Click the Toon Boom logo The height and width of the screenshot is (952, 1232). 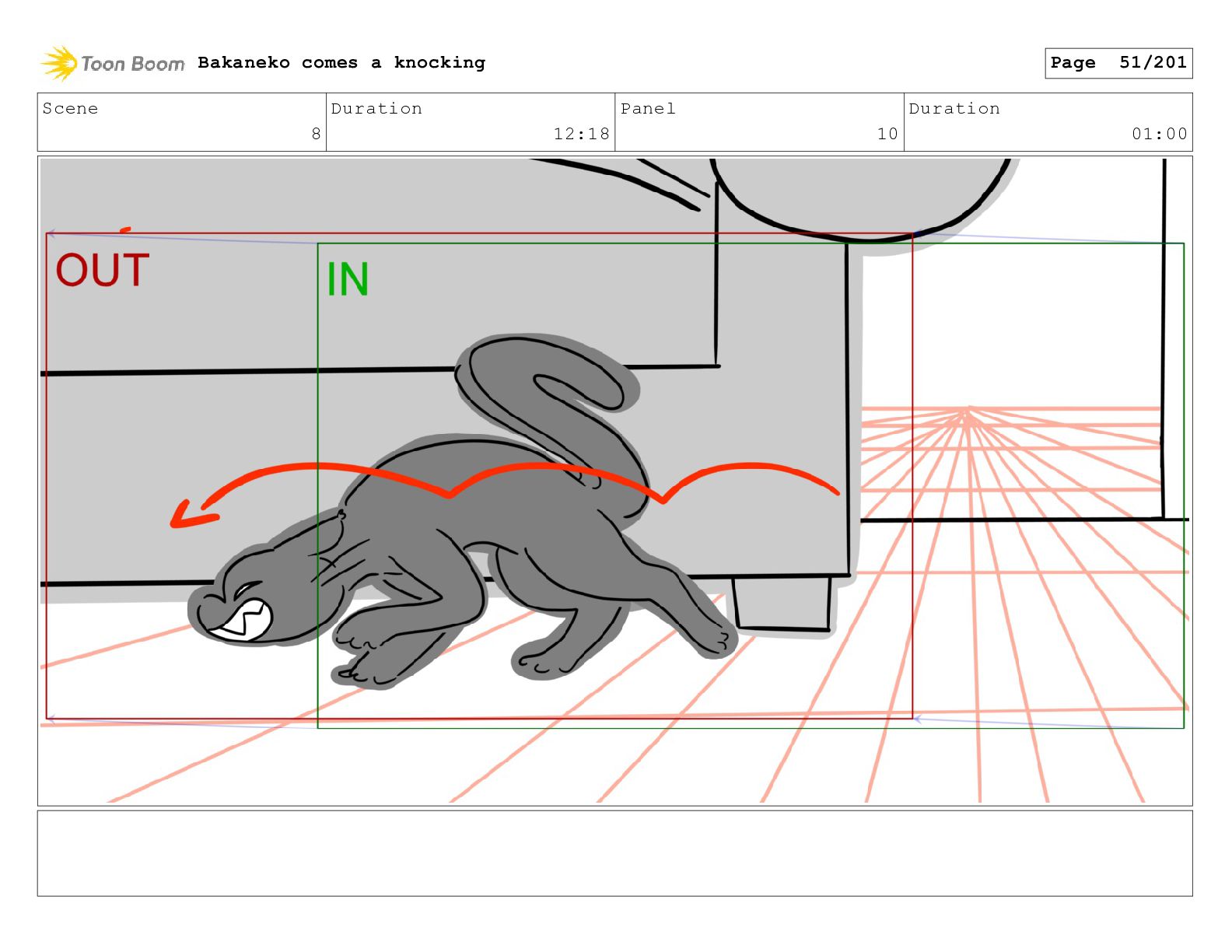coord(113,63)
